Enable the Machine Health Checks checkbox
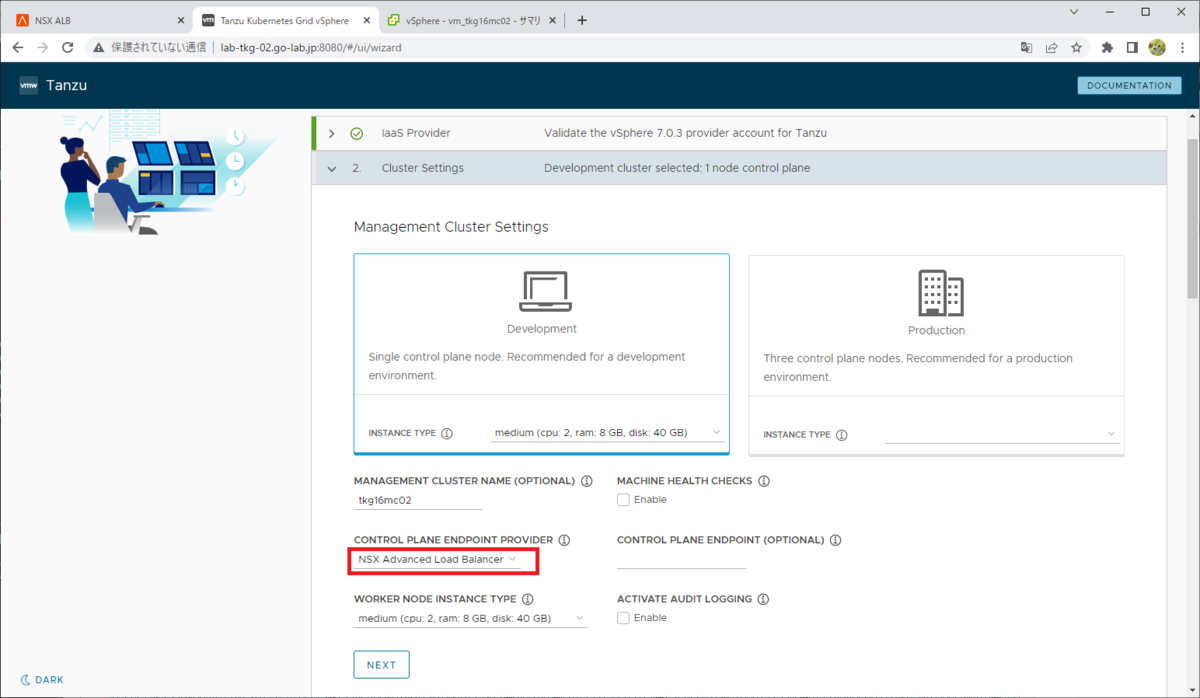This screenshot has height=698, width=1200. click(623, 500)
